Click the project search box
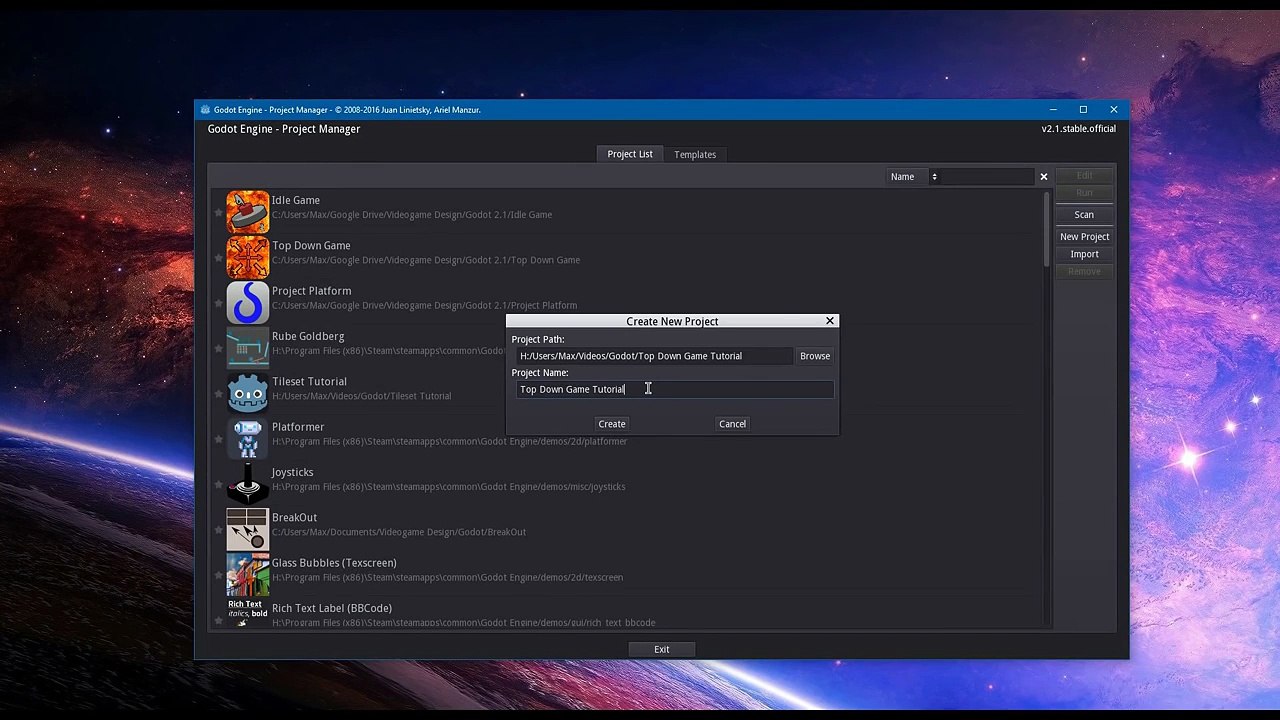 point(990,177)
